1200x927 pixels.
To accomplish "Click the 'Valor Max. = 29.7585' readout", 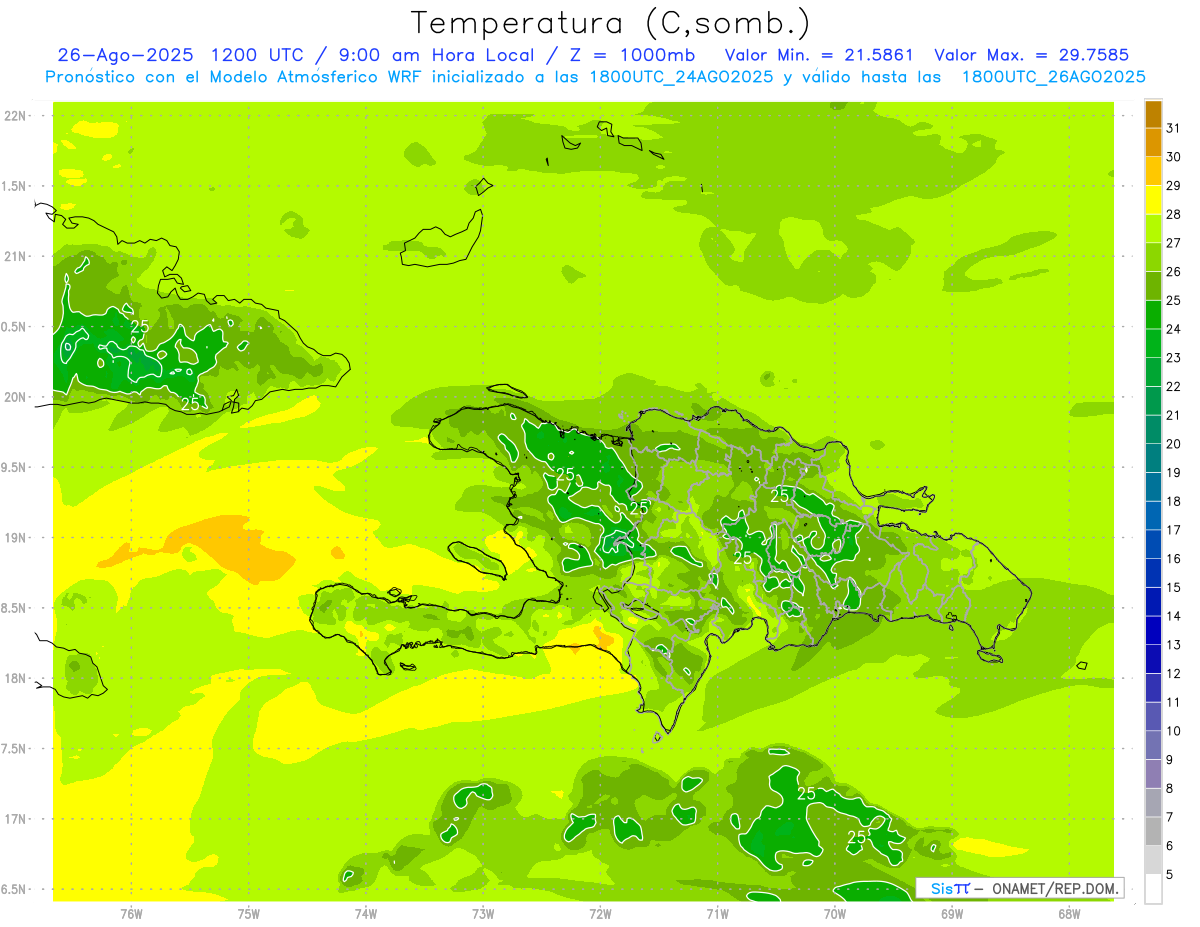I will pyautogui.click(x=1031, y=55).
